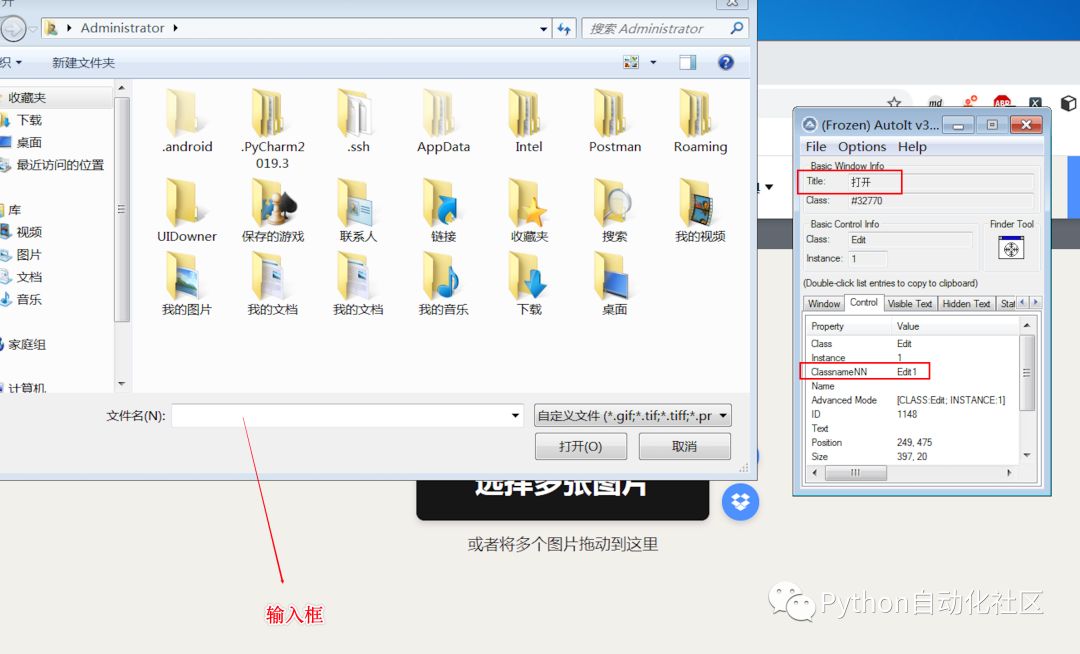Open the Postman folder

pyautogui.click(x=614, y=120)
